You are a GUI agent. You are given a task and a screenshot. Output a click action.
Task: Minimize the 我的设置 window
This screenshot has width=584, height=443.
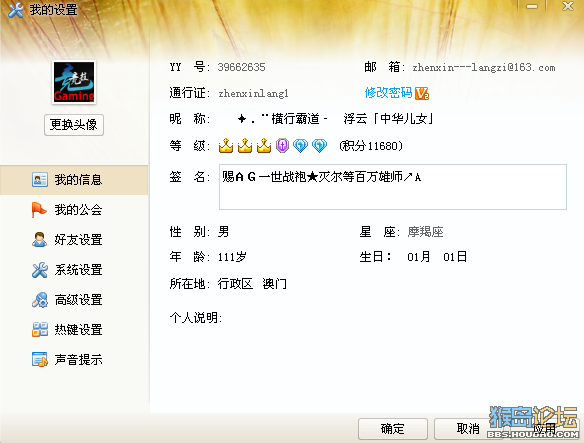532,6
